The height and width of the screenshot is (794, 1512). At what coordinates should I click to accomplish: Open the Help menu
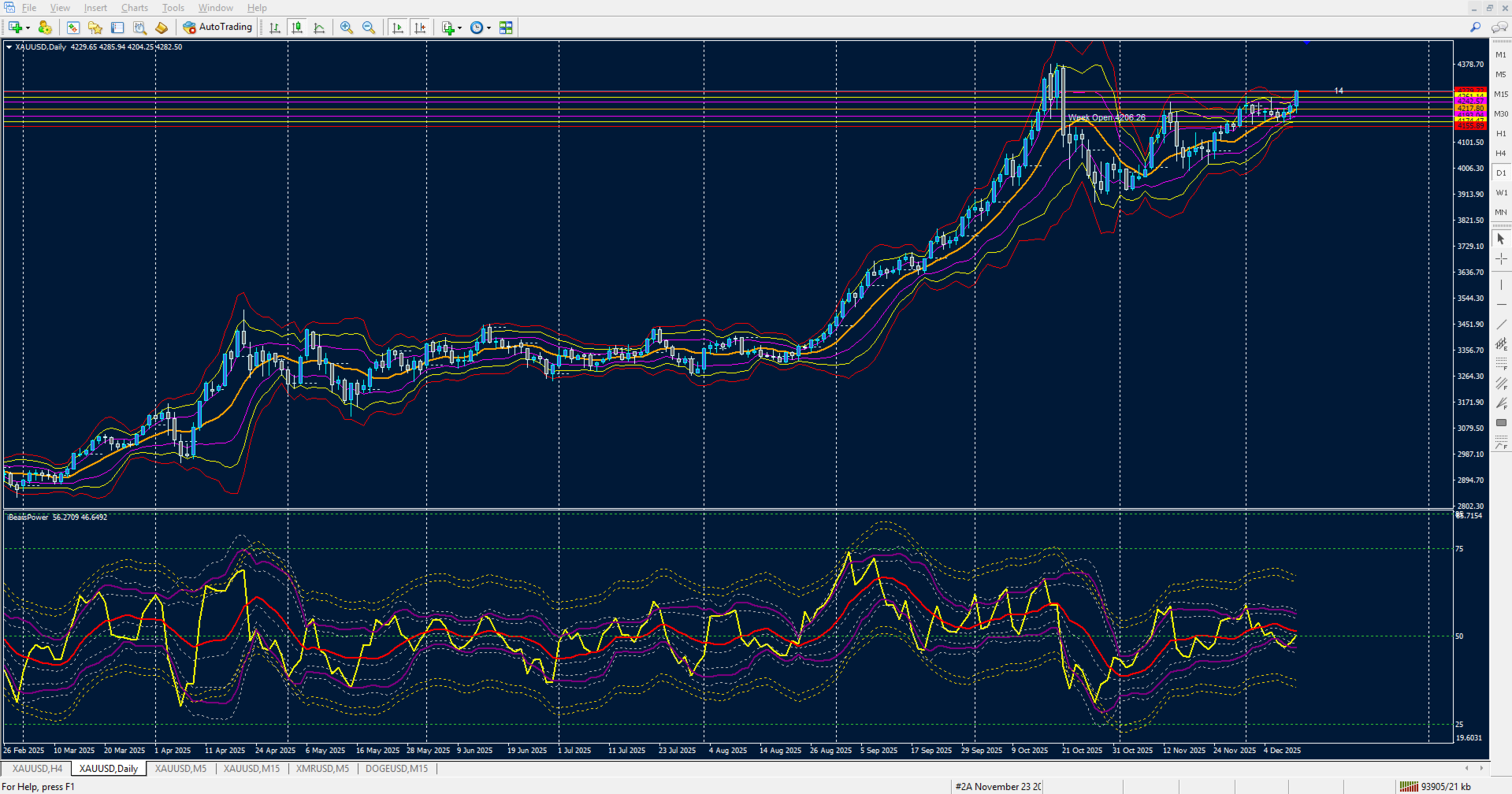tap(257, 8)
